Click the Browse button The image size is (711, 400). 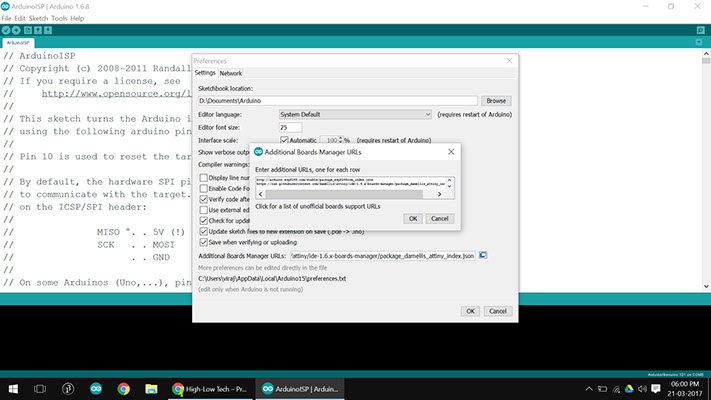coord(496,101)
